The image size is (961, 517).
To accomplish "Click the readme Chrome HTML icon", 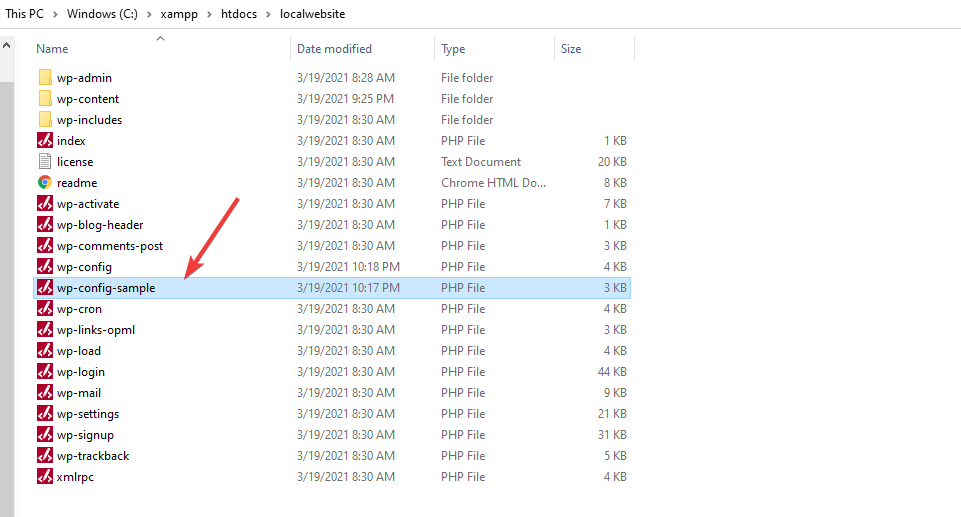I will pos(45,182).
